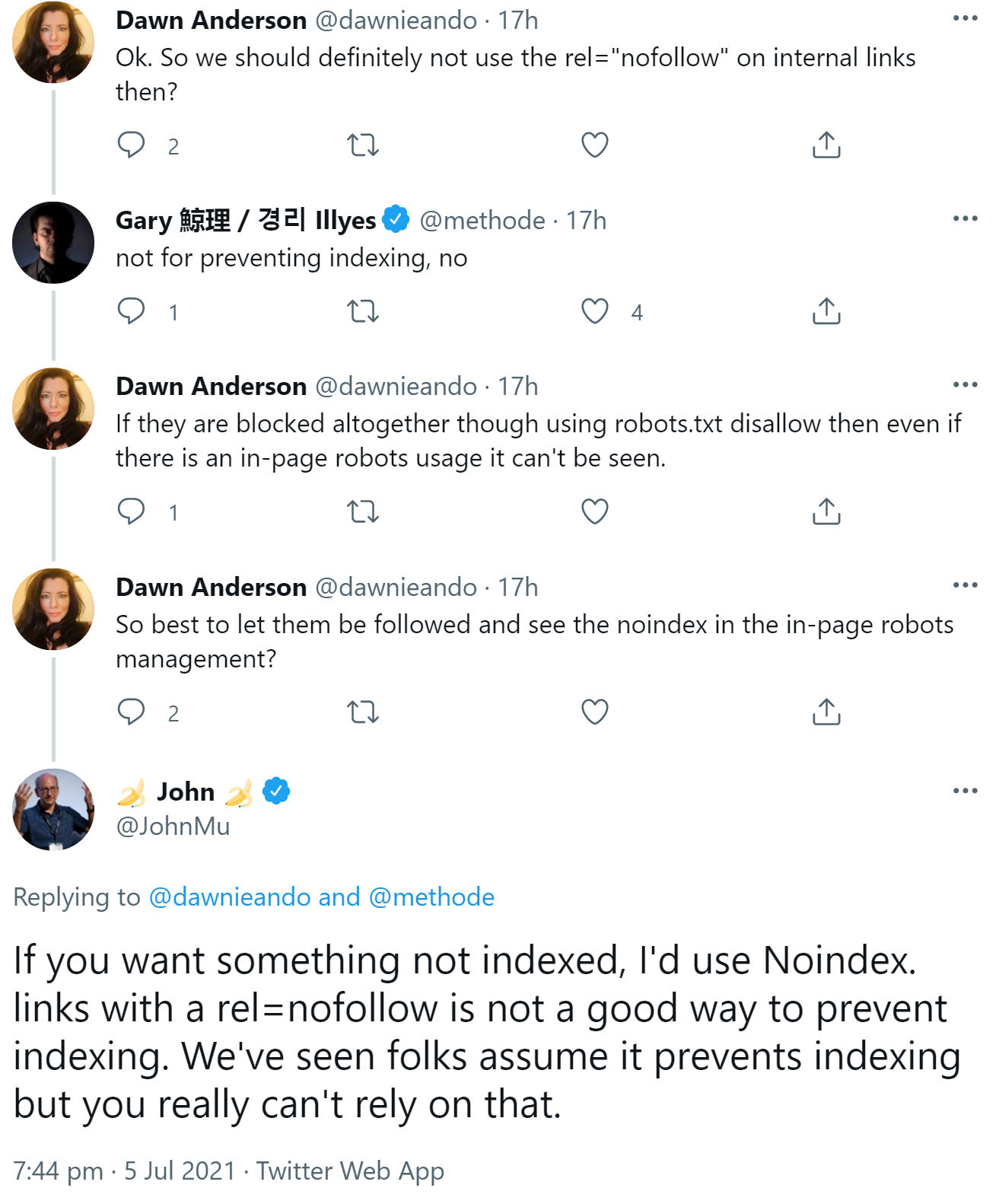Like Dawn's first tweet about rel=nofollow
The width and height of the screenshot is (999, 1204).
[x=595, y=145]
